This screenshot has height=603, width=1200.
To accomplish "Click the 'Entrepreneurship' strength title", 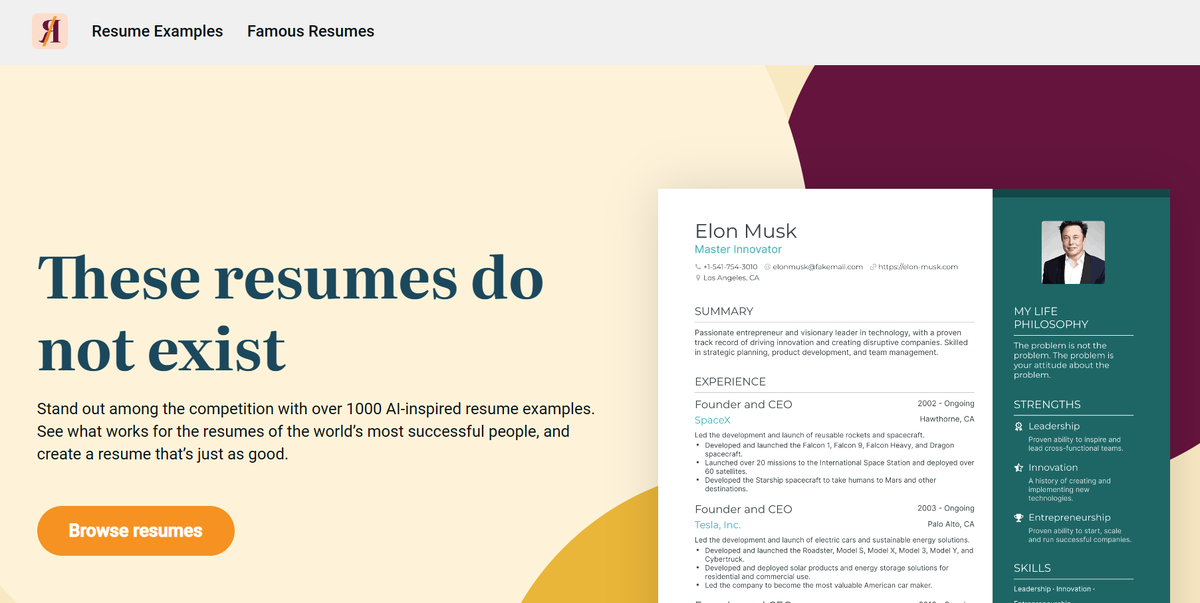I will point(1069,518).
